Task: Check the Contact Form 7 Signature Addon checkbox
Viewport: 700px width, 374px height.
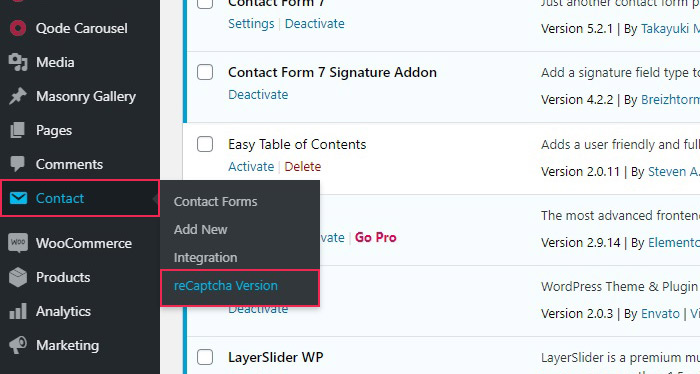Action: [x=205, y=72]
